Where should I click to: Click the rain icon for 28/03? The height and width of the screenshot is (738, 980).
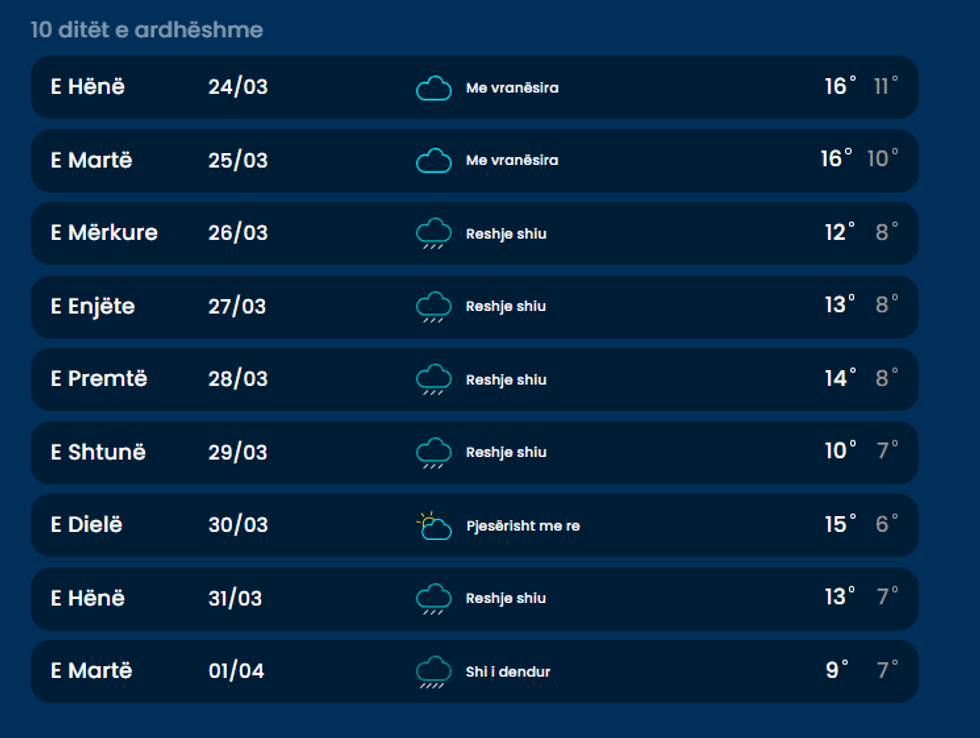tap(433, 380)
